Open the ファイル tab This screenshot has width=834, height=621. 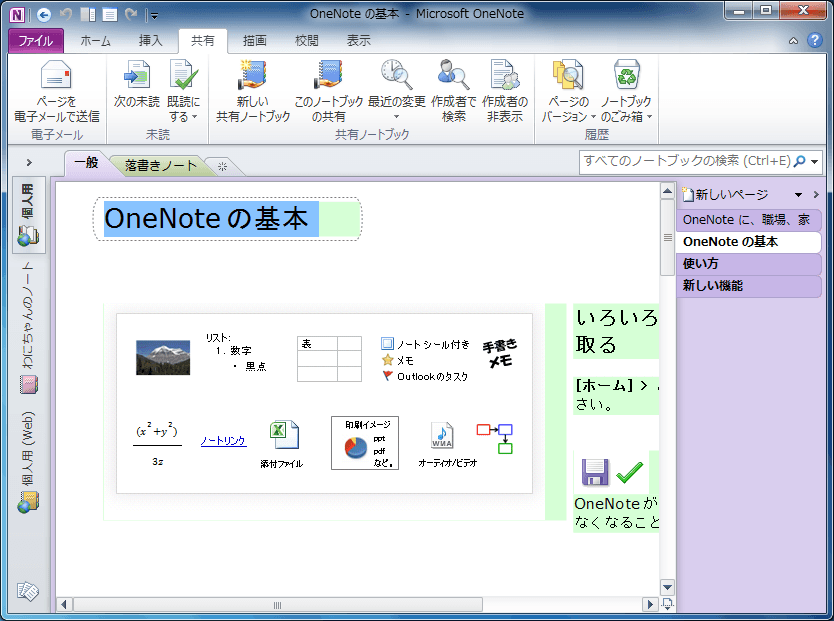[36, 41]
